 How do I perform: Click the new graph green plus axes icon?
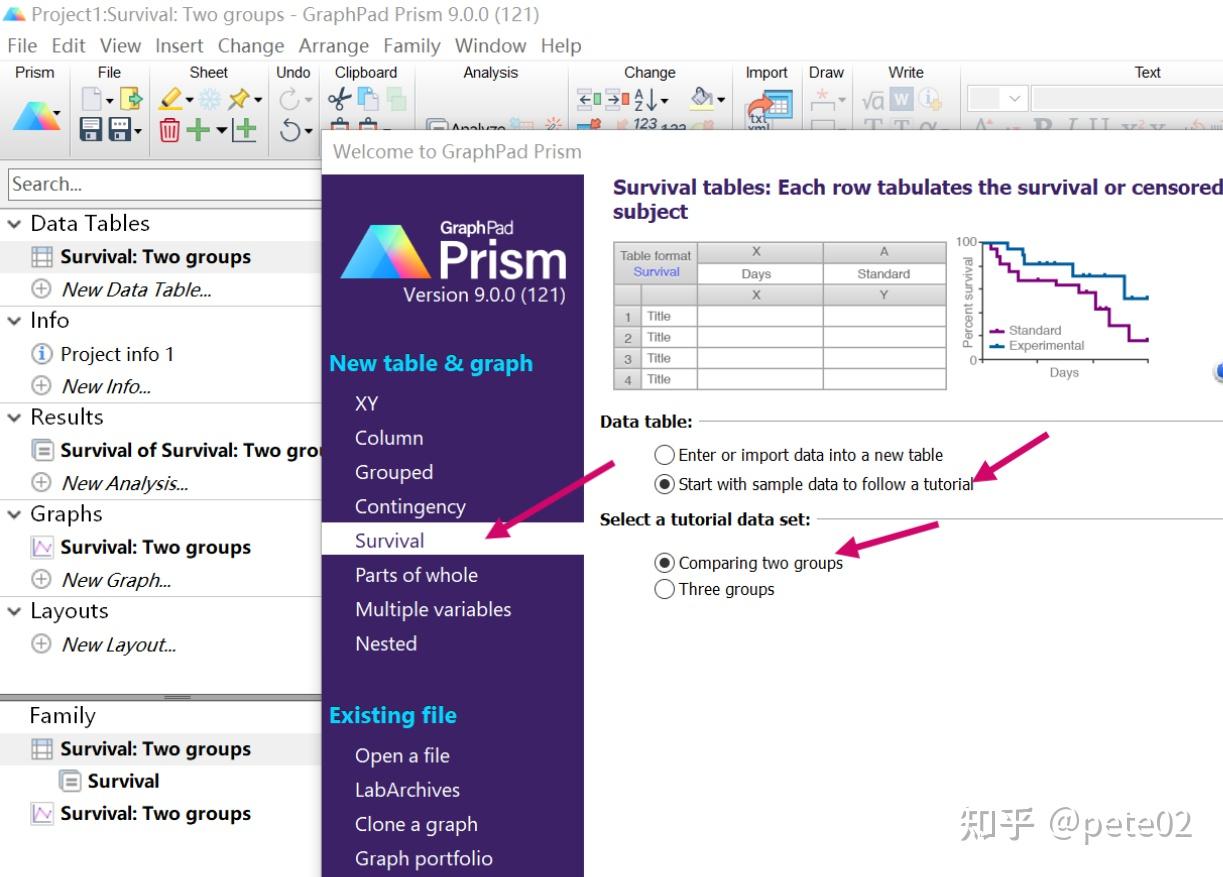pyautogui.click(x=244, y=130)
